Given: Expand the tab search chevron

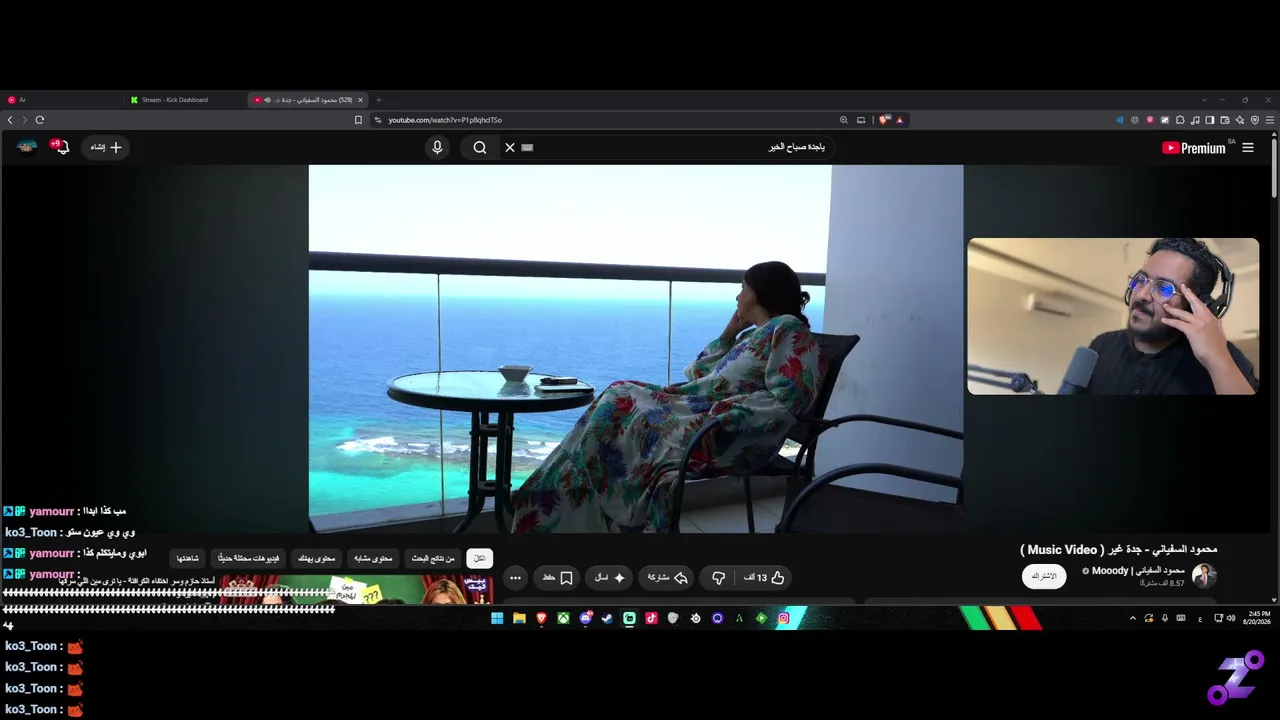Looking at the screenshot, I should (1204, 100).
